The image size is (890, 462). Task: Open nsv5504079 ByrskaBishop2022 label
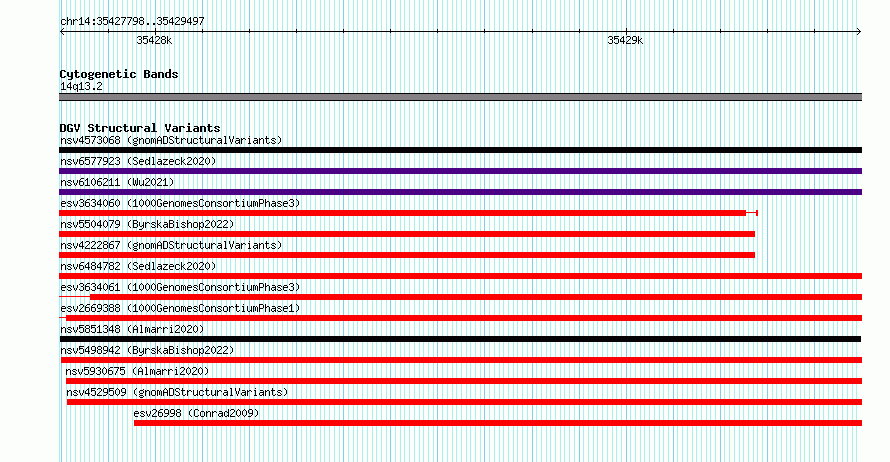coord(147,224)
